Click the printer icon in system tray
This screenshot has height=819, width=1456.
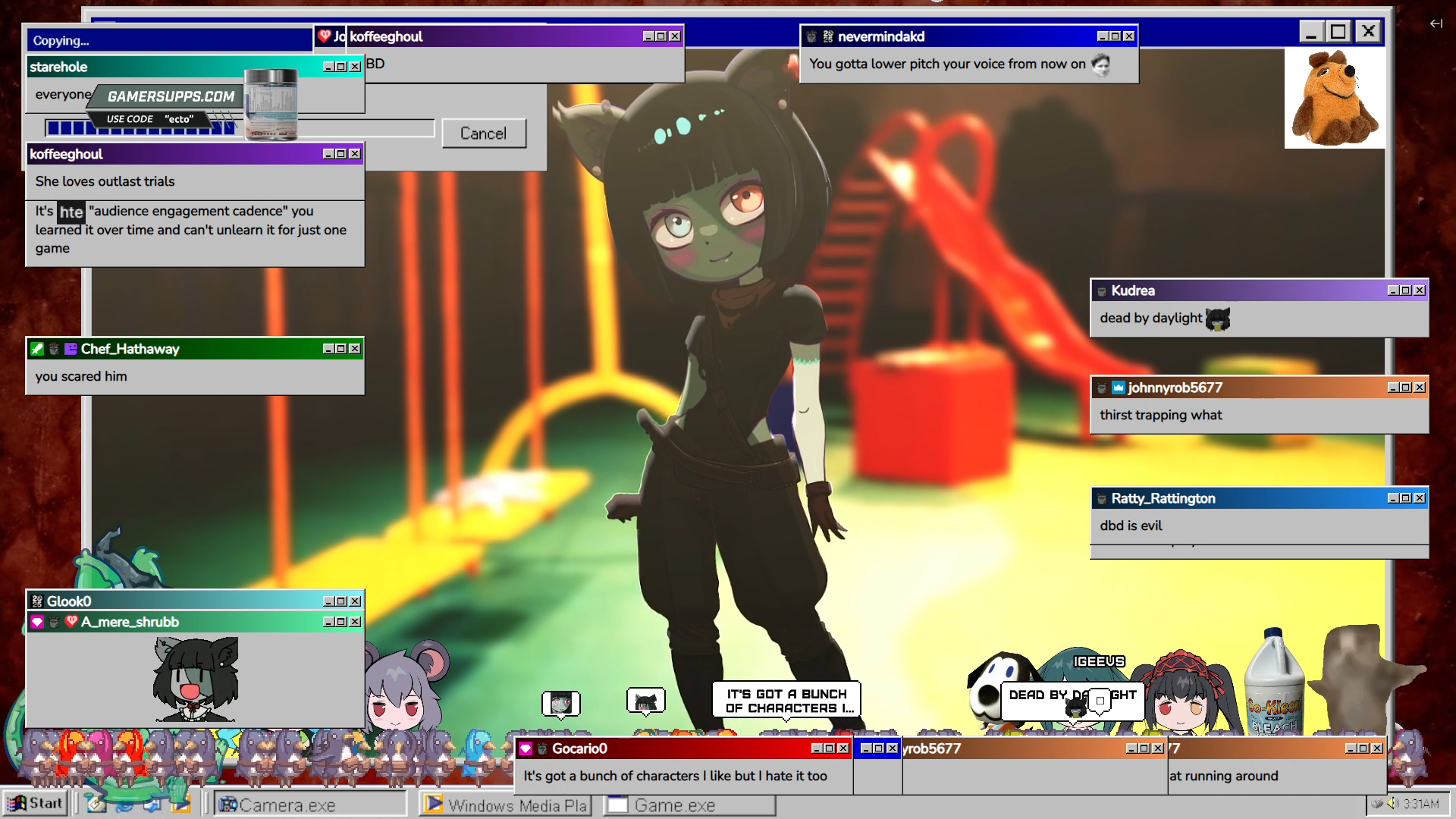pyautogui.click(x=1378, y=803)
